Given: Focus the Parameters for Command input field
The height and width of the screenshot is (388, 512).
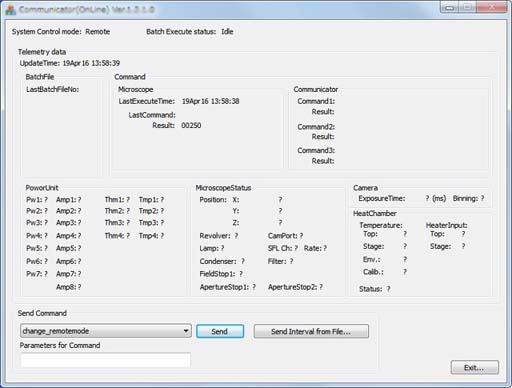Looking at the screenshot, I should [106, 360].
